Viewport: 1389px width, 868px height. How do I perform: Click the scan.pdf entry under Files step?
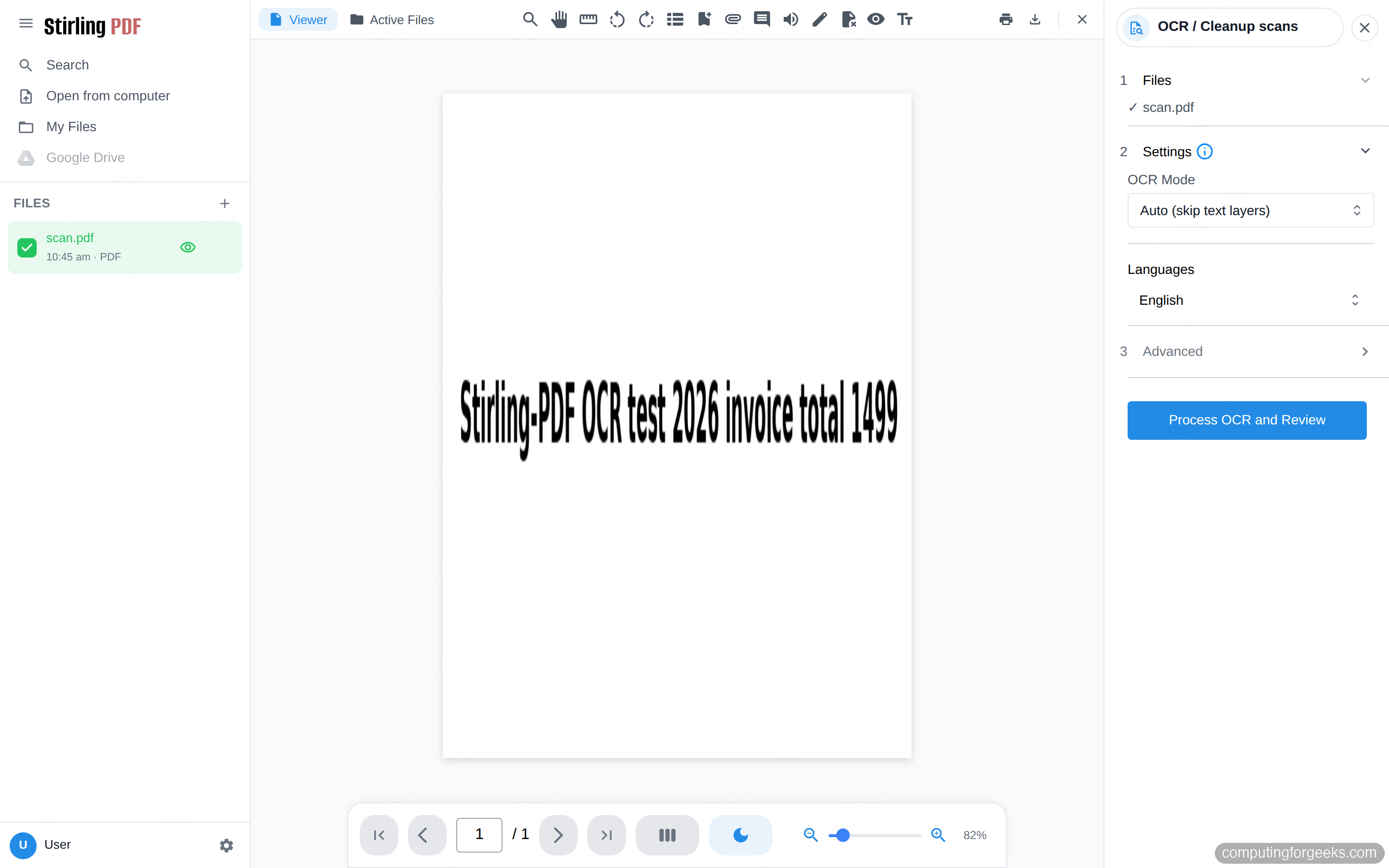coord(1168,108)
